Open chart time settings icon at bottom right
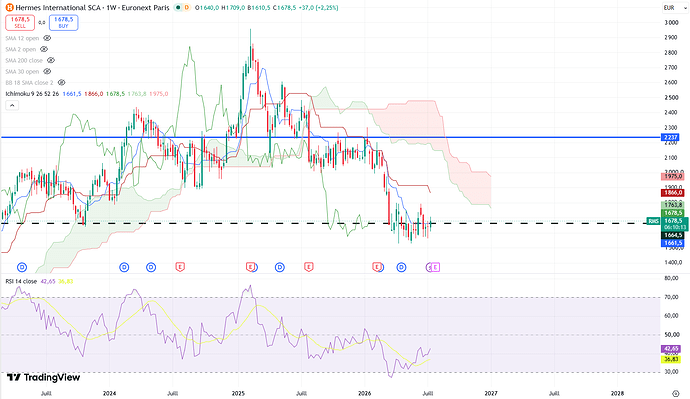 (676, 393)
